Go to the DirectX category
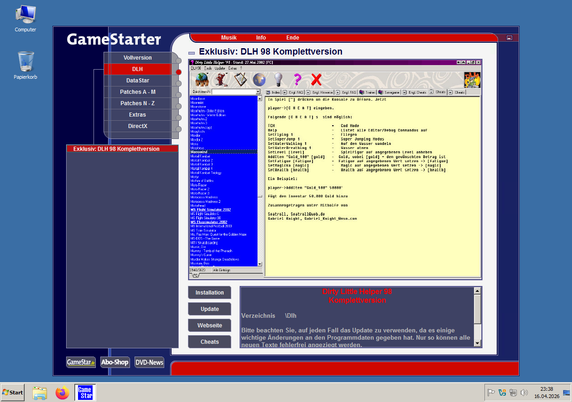The width and height of the screenshot is (572, 402). [138, 126]
